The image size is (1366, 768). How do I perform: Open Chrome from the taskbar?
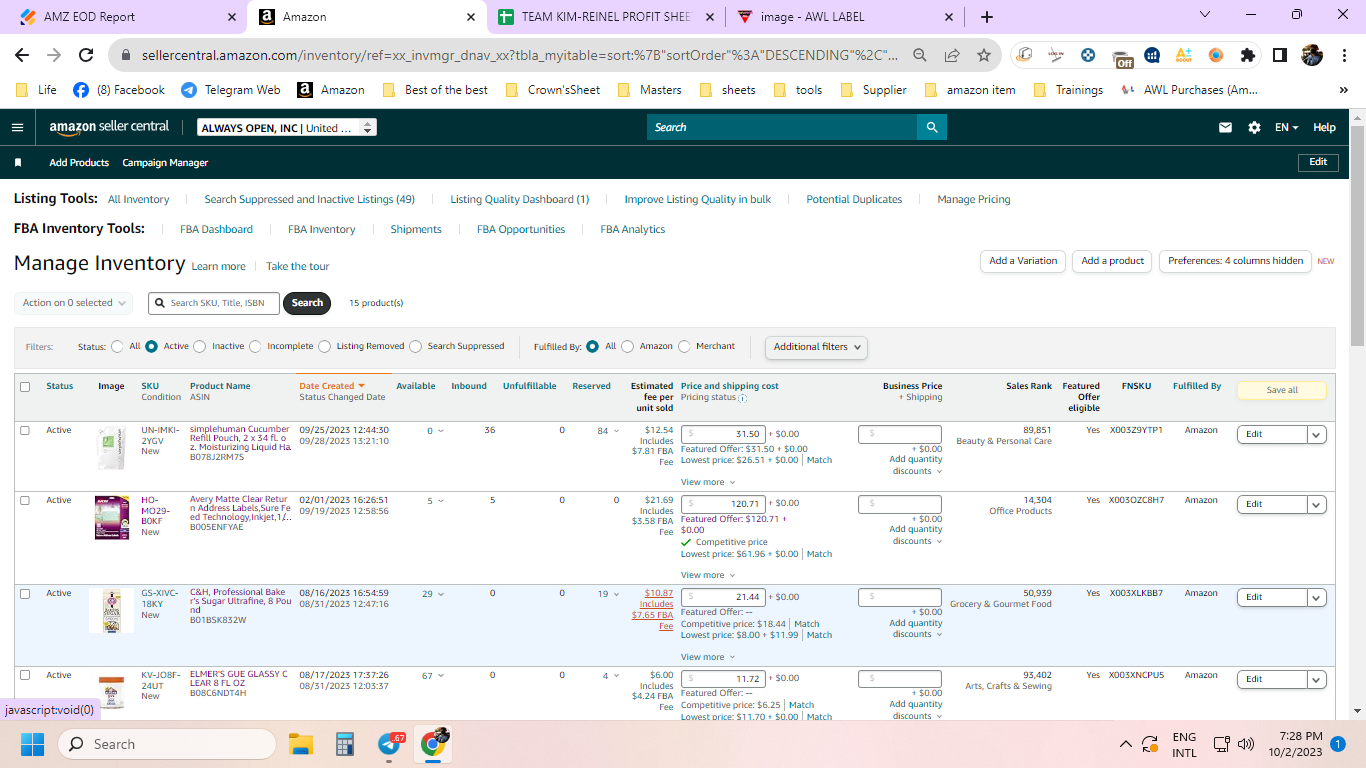pyautogui.click(x=433, y=744)
